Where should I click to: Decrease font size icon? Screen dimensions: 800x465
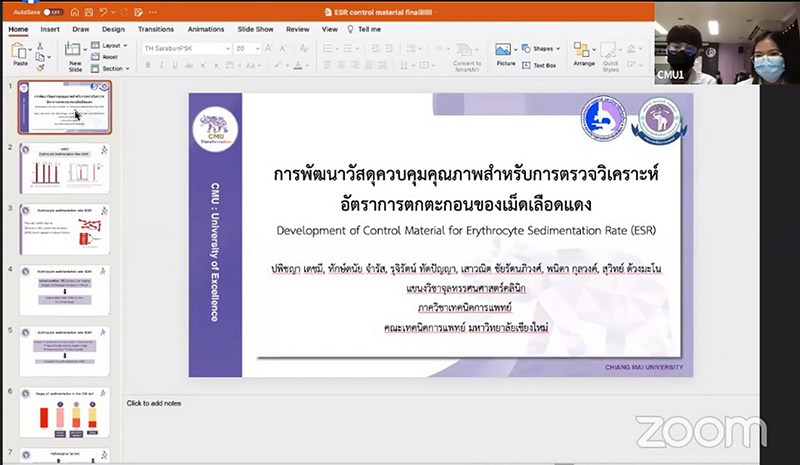[x=283, y=48]
